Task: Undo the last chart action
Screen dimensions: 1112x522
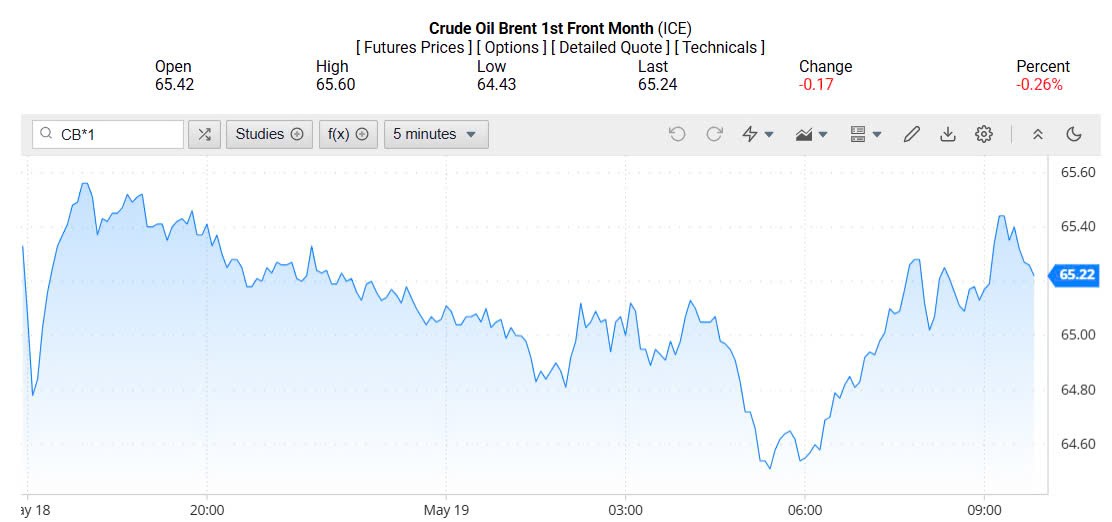Action: click(x=677, y=134)
